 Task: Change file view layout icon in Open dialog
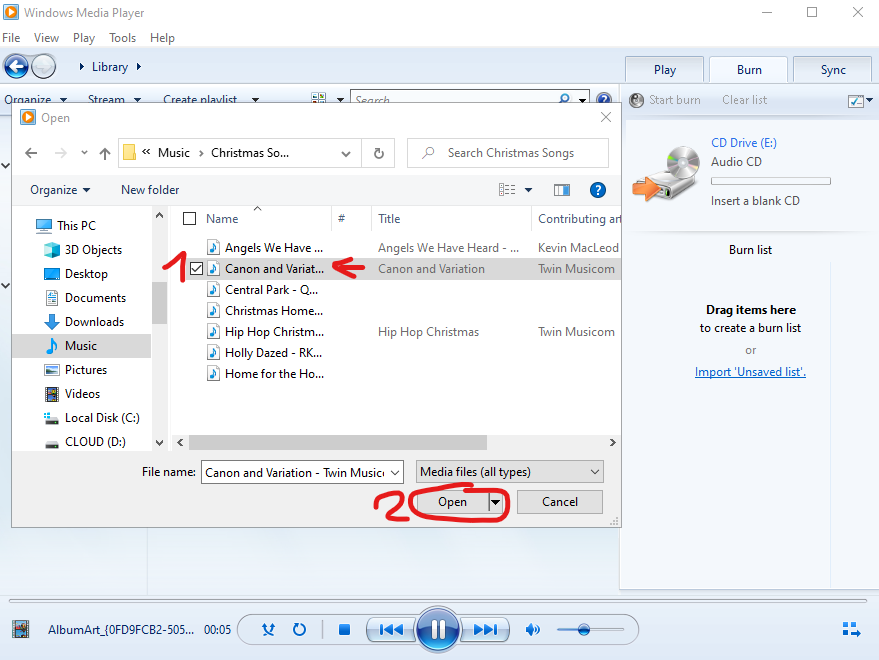(507, 190)
